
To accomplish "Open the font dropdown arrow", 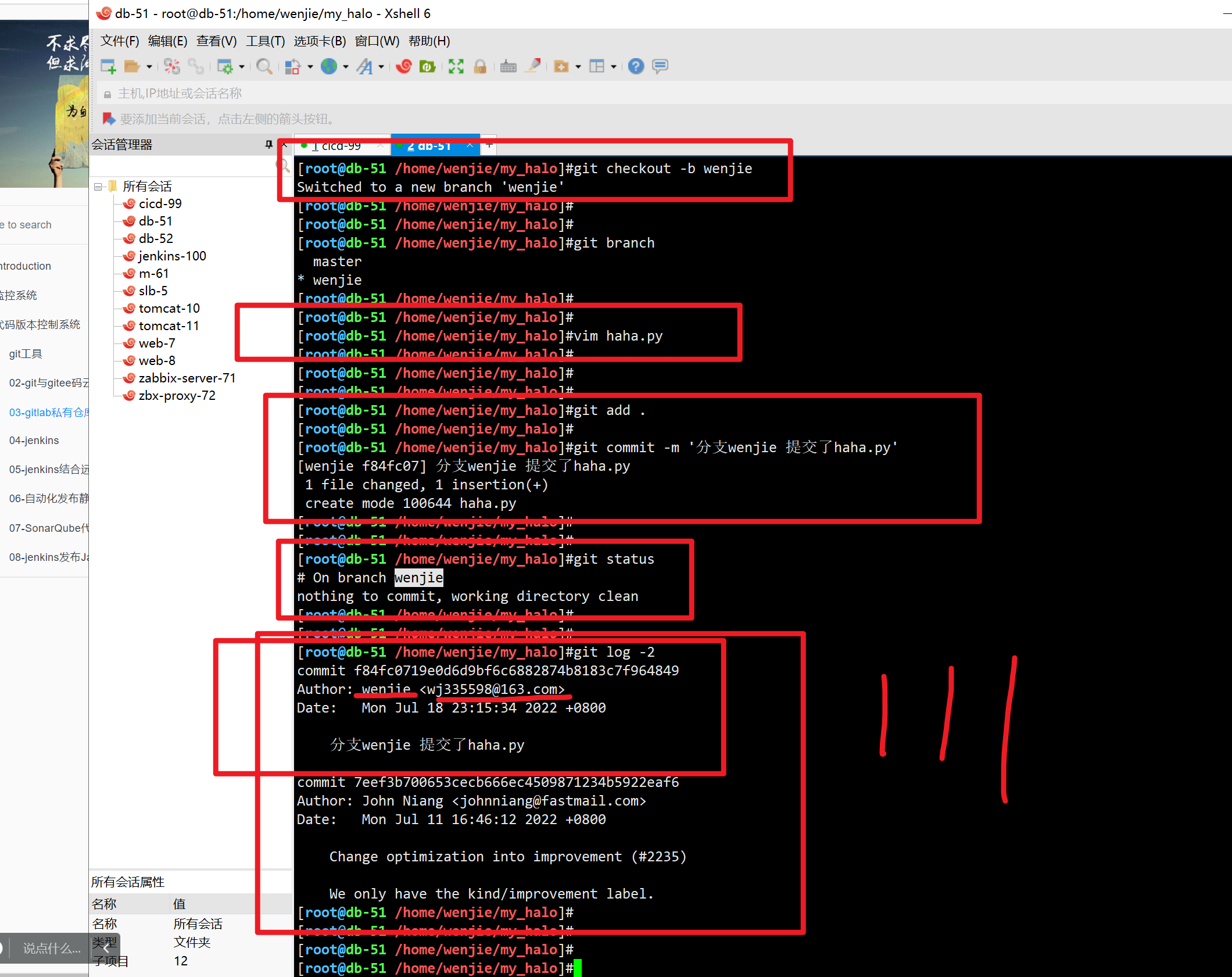I will tap(381, 67).
